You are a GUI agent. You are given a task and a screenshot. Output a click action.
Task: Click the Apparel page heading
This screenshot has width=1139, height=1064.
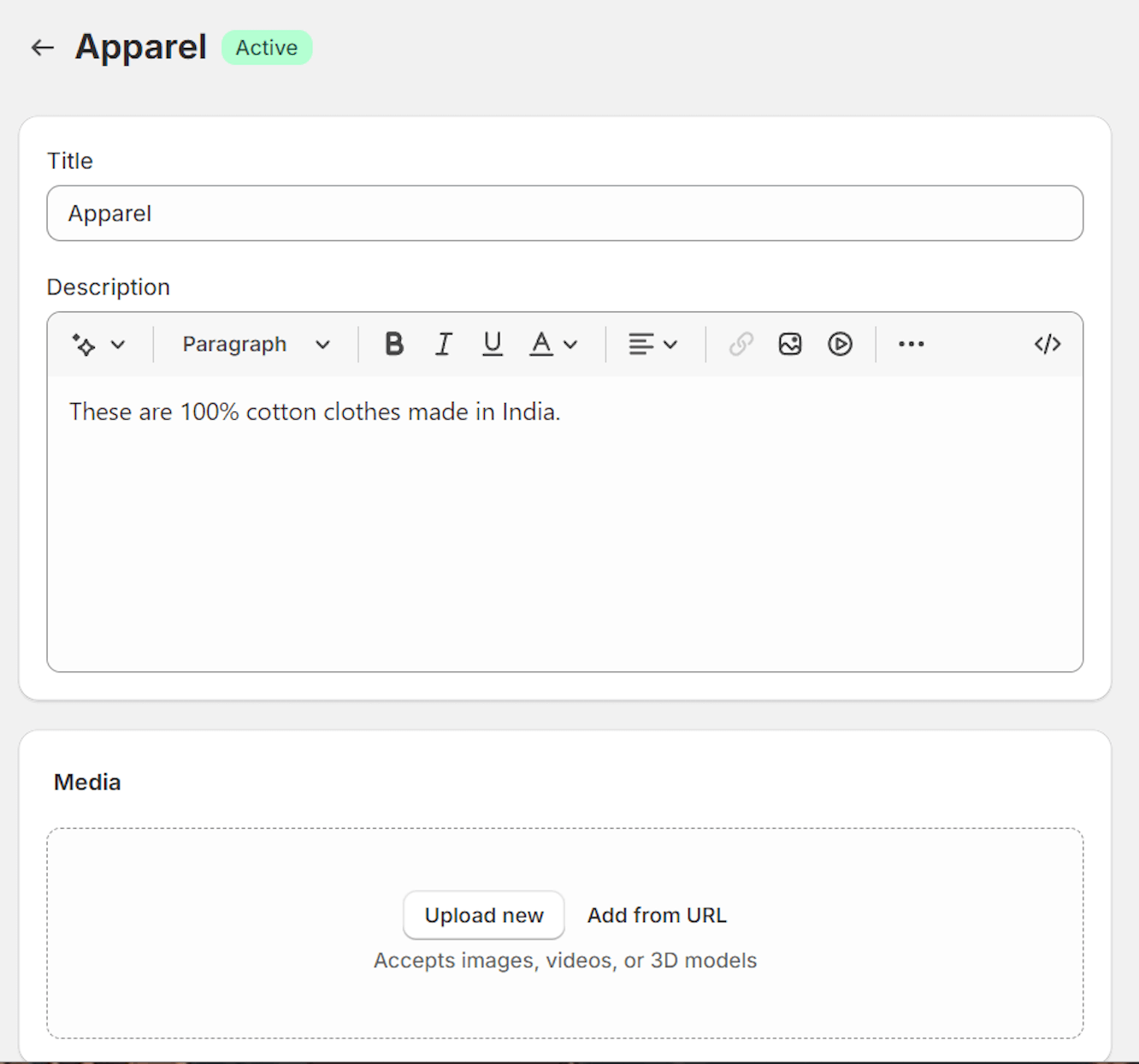pos(141,47)
